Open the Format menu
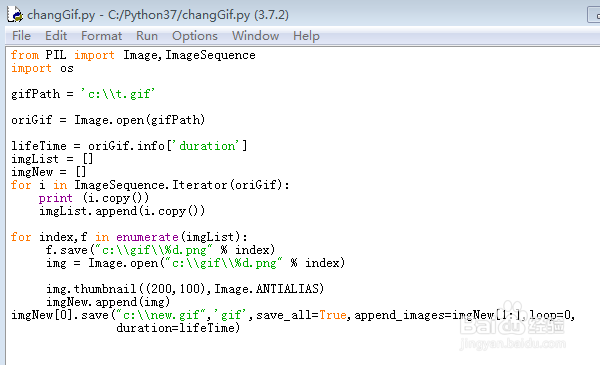This screenshot has width=600, height=365. pos(101,36)
